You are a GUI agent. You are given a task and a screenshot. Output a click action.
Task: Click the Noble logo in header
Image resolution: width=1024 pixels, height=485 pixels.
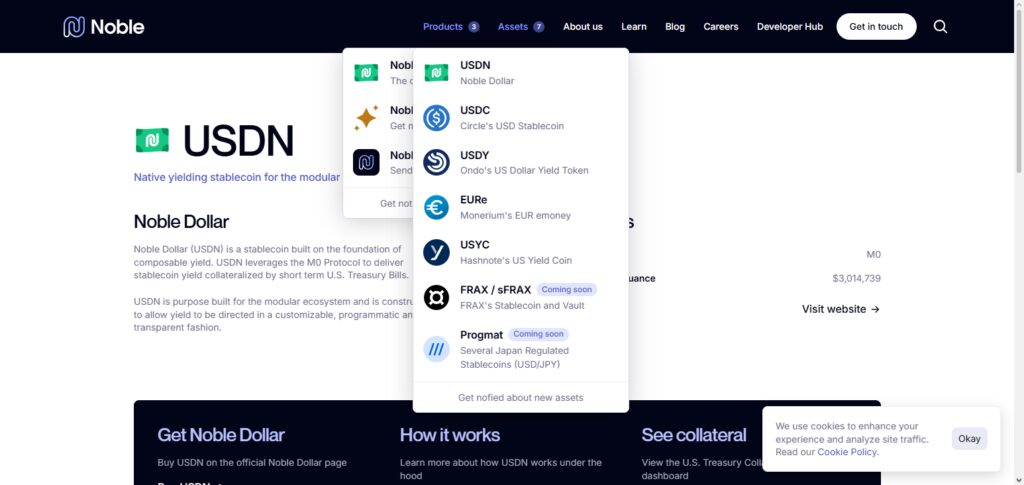coord(104,27)
